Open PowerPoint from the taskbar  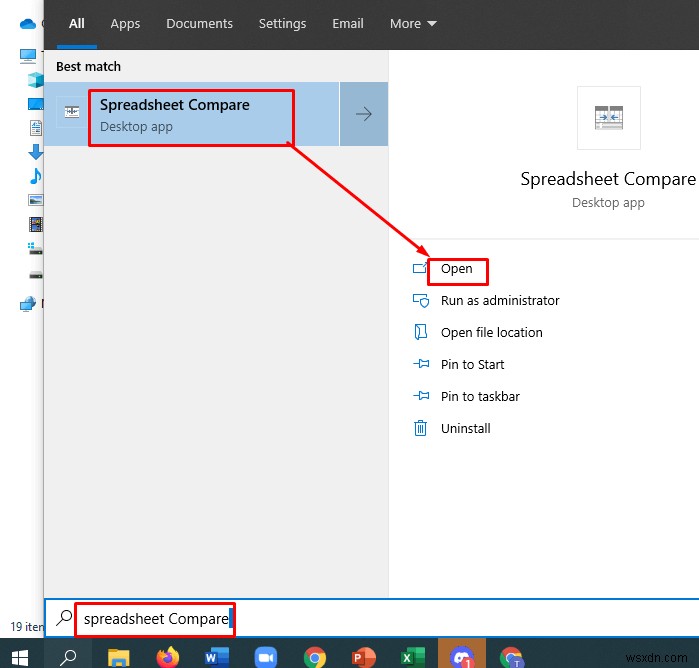[x=364, y=658]
